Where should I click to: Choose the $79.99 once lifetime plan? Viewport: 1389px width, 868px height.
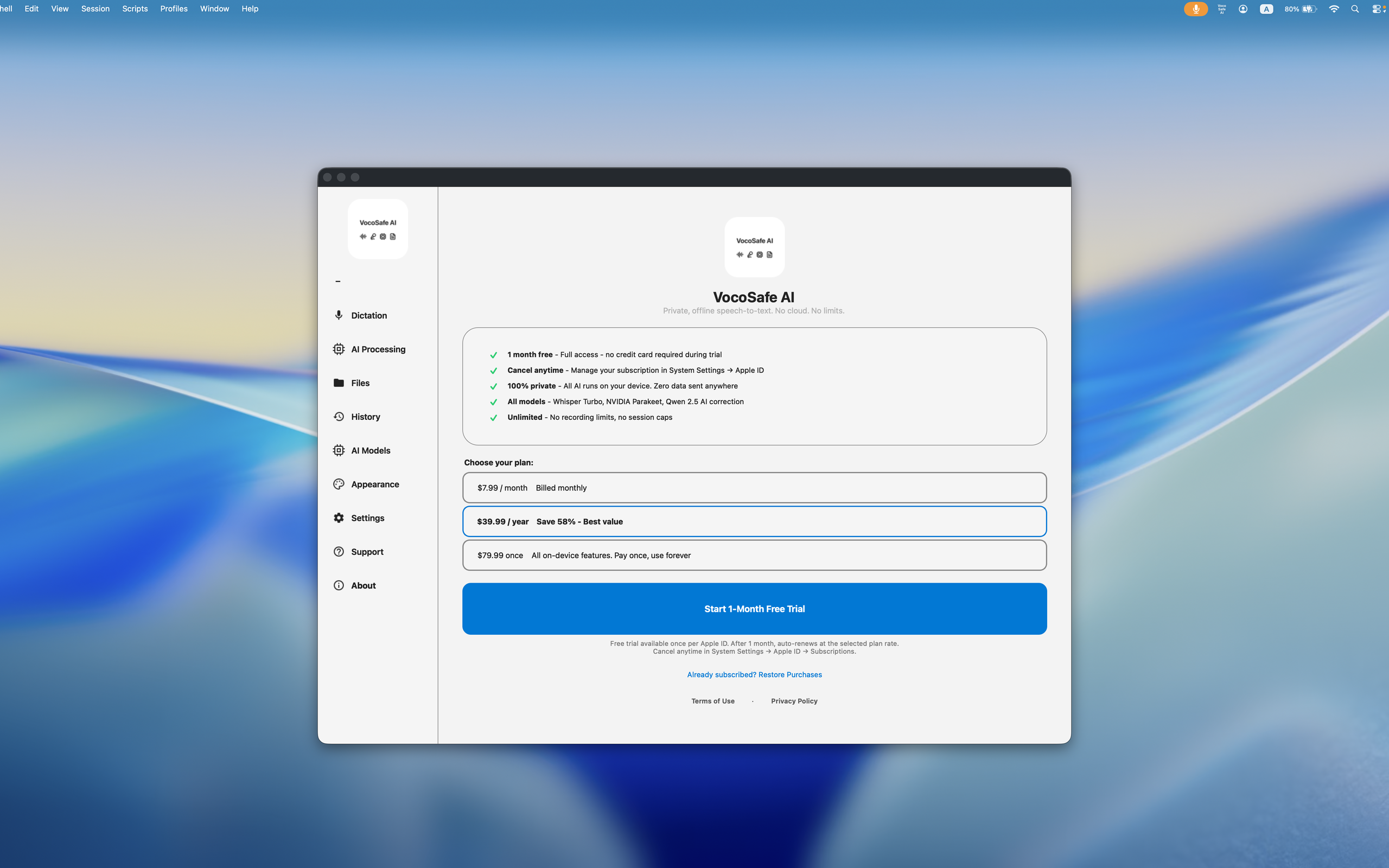coord(754,555)
